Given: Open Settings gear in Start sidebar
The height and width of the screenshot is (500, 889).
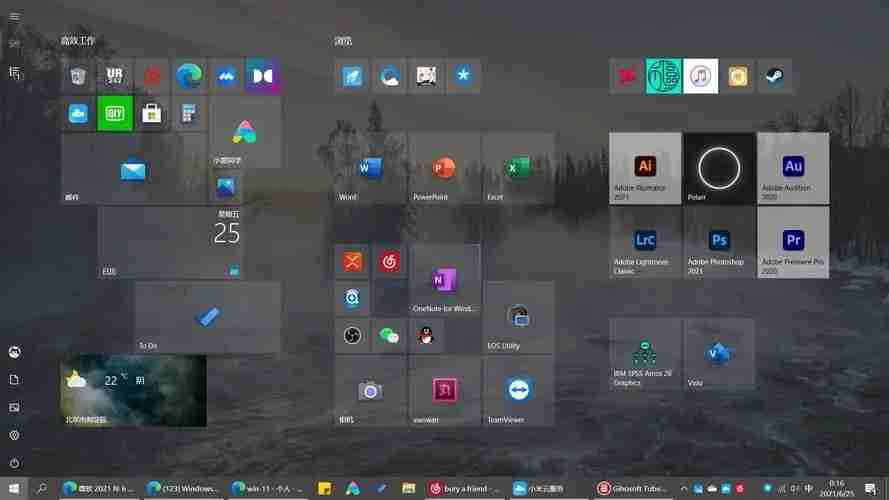Looking at the screenshot, I should pos(15,435).
